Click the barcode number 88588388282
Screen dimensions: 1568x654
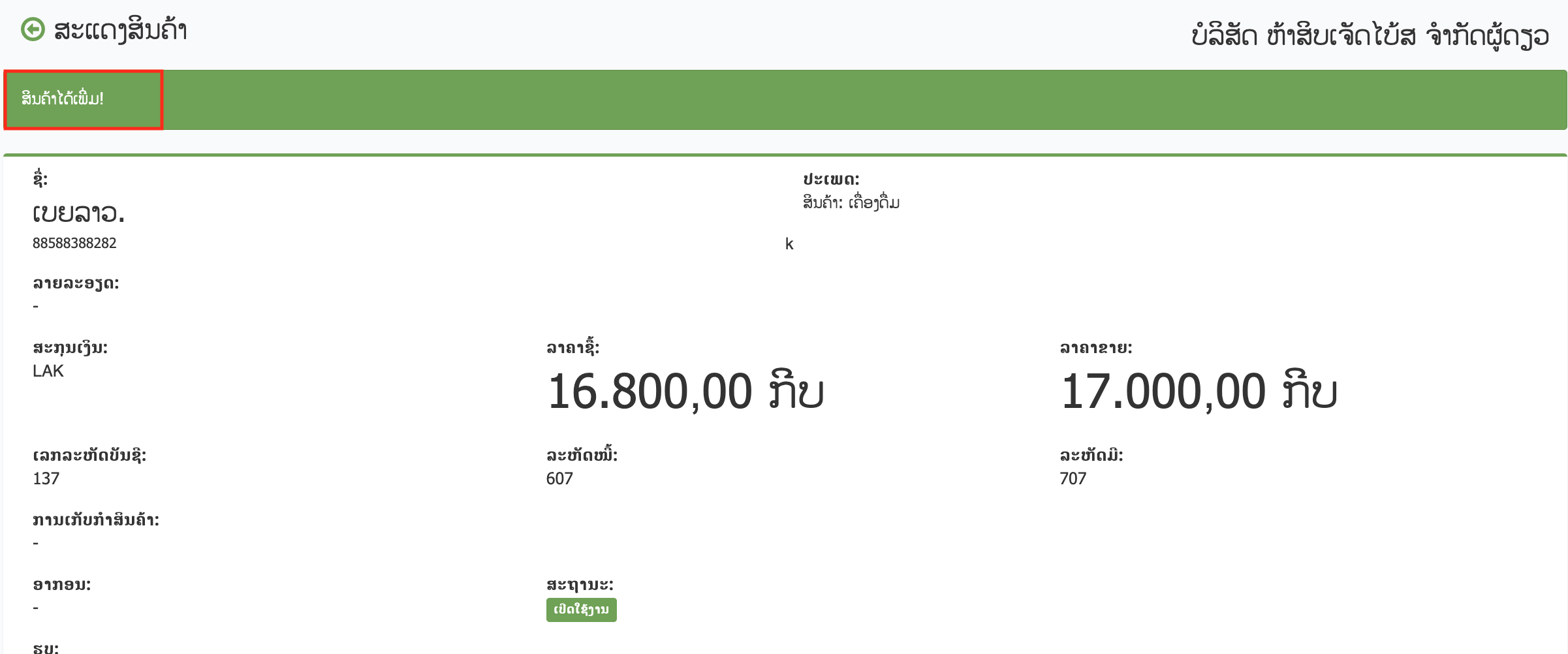[x=74, y=243]
